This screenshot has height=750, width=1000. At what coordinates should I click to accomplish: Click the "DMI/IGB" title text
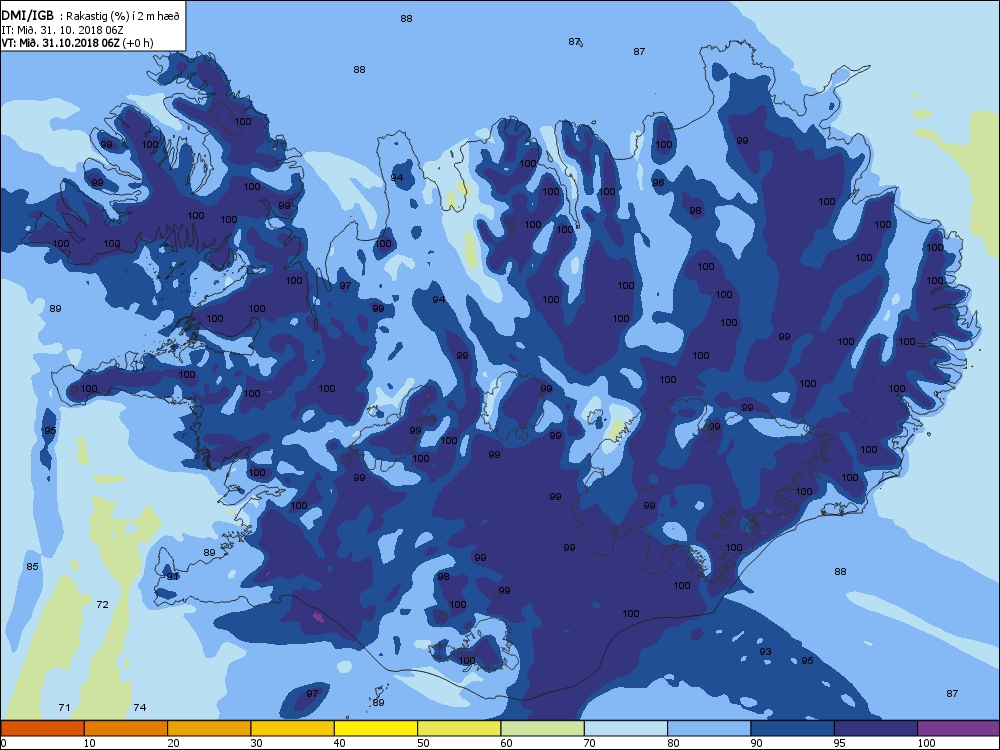coord(27,15)
